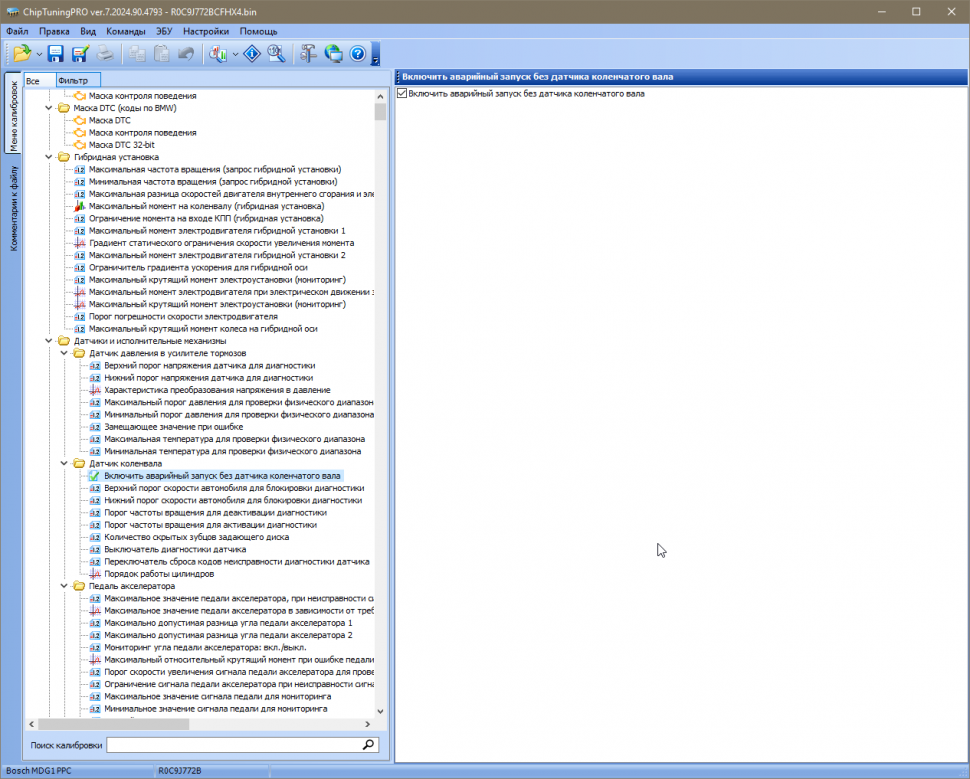Click the globe with monitor icon
The height and width of the screenshot is (779, 970).
click(333, 54)
